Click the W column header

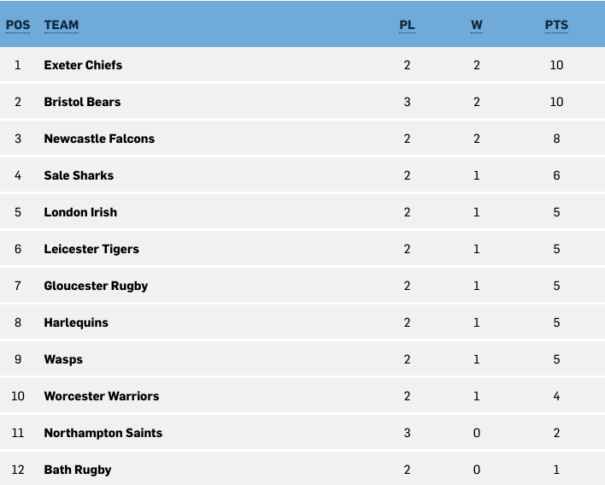click(x=477, y=25)
